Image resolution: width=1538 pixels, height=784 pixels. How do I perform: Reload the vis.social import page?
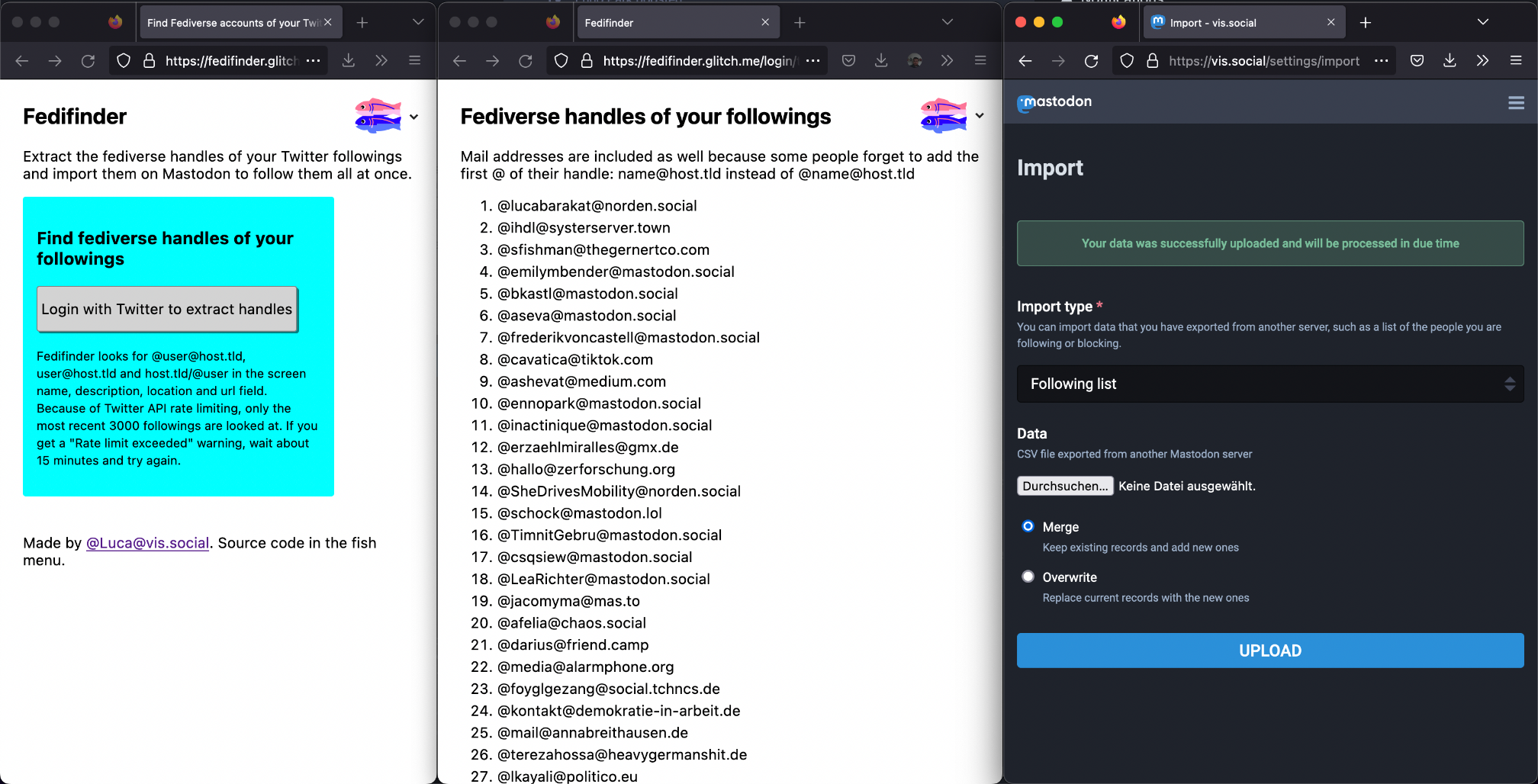click(1091, 61)
